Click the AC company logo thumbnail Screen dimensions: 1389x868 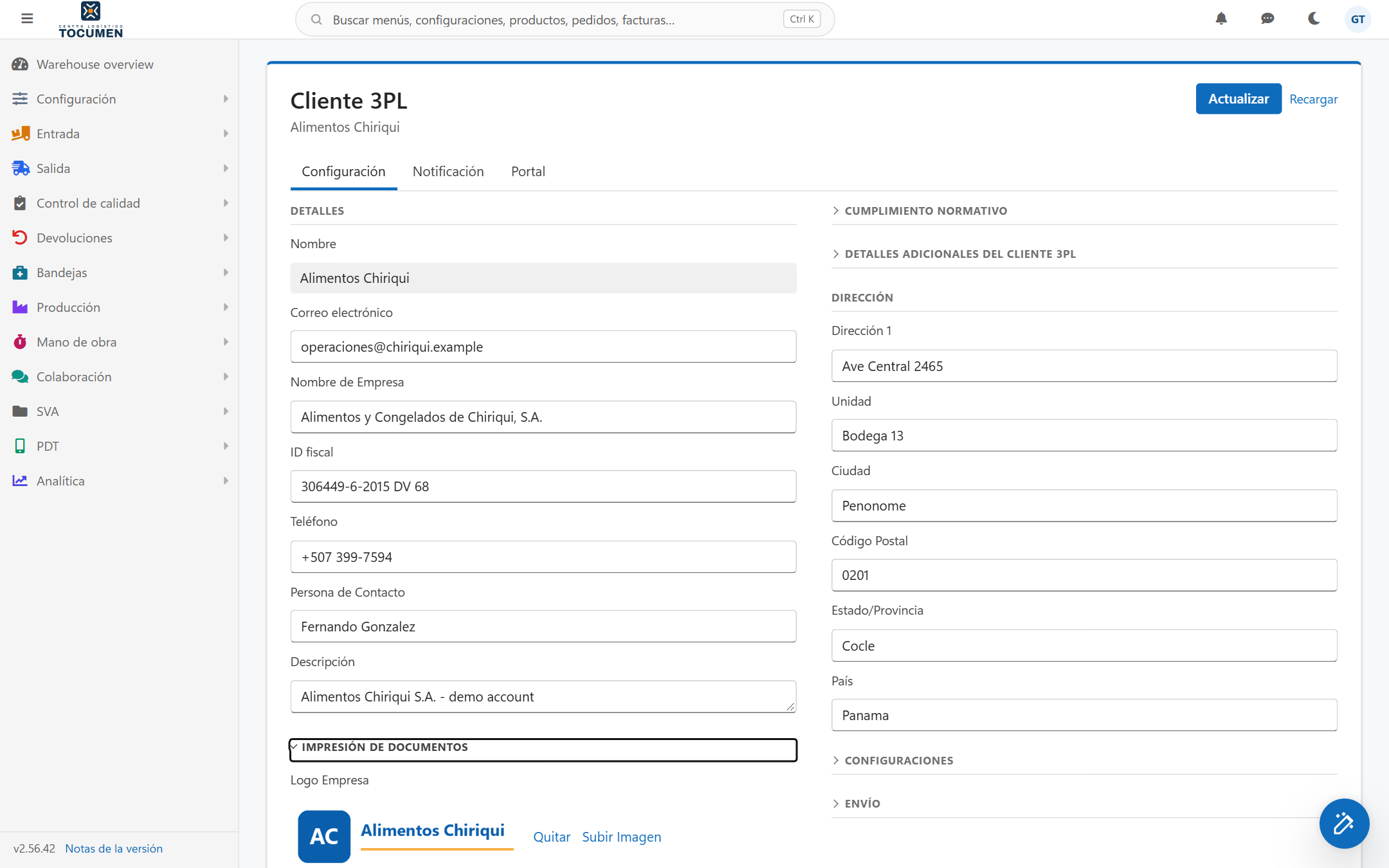tap(324, 836)
